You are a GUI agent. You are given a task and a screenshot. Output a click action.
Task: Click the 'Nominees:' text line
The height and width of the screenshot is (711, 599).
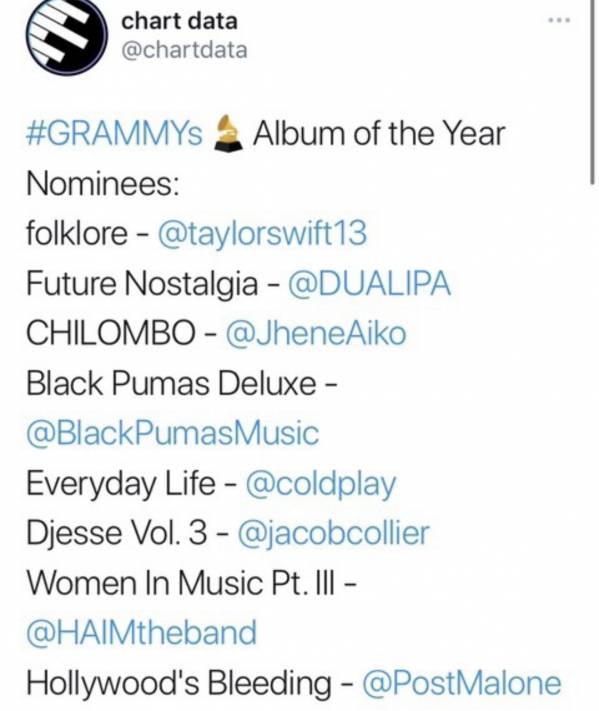pos(103,184)
